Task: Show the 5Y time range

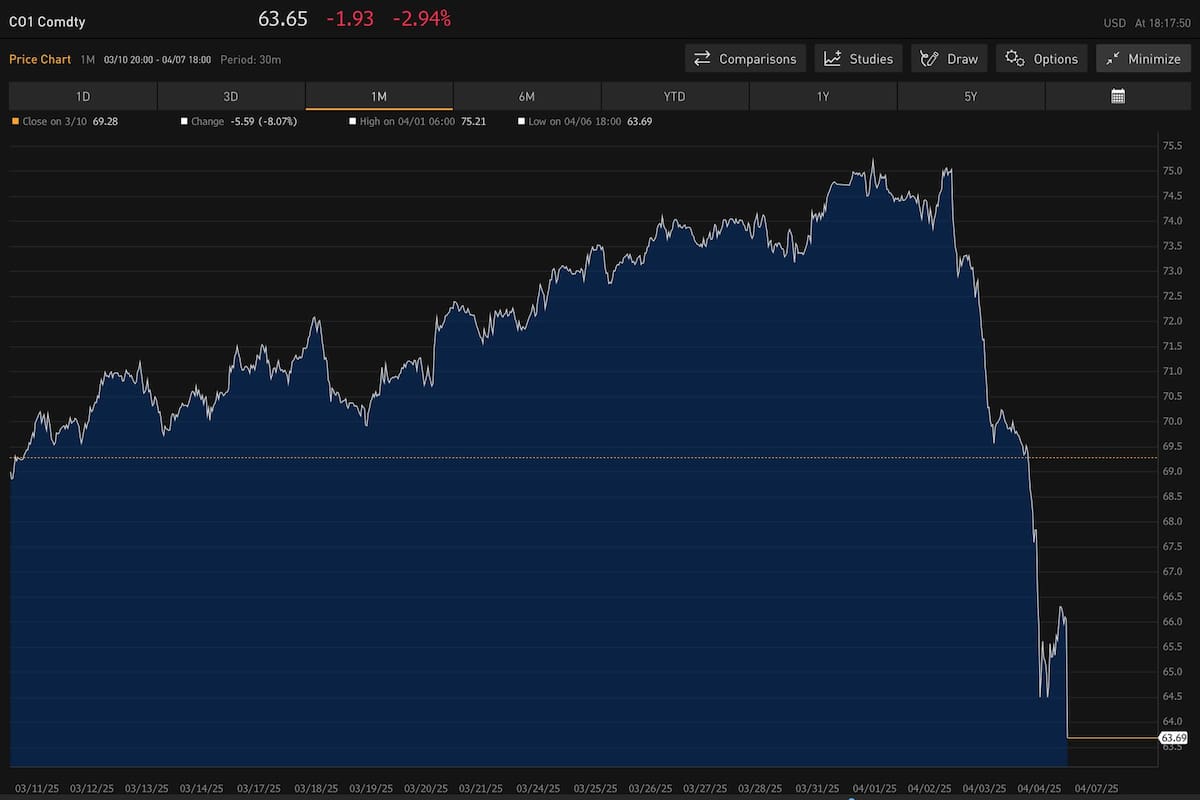Action: (x=971, y=96)
